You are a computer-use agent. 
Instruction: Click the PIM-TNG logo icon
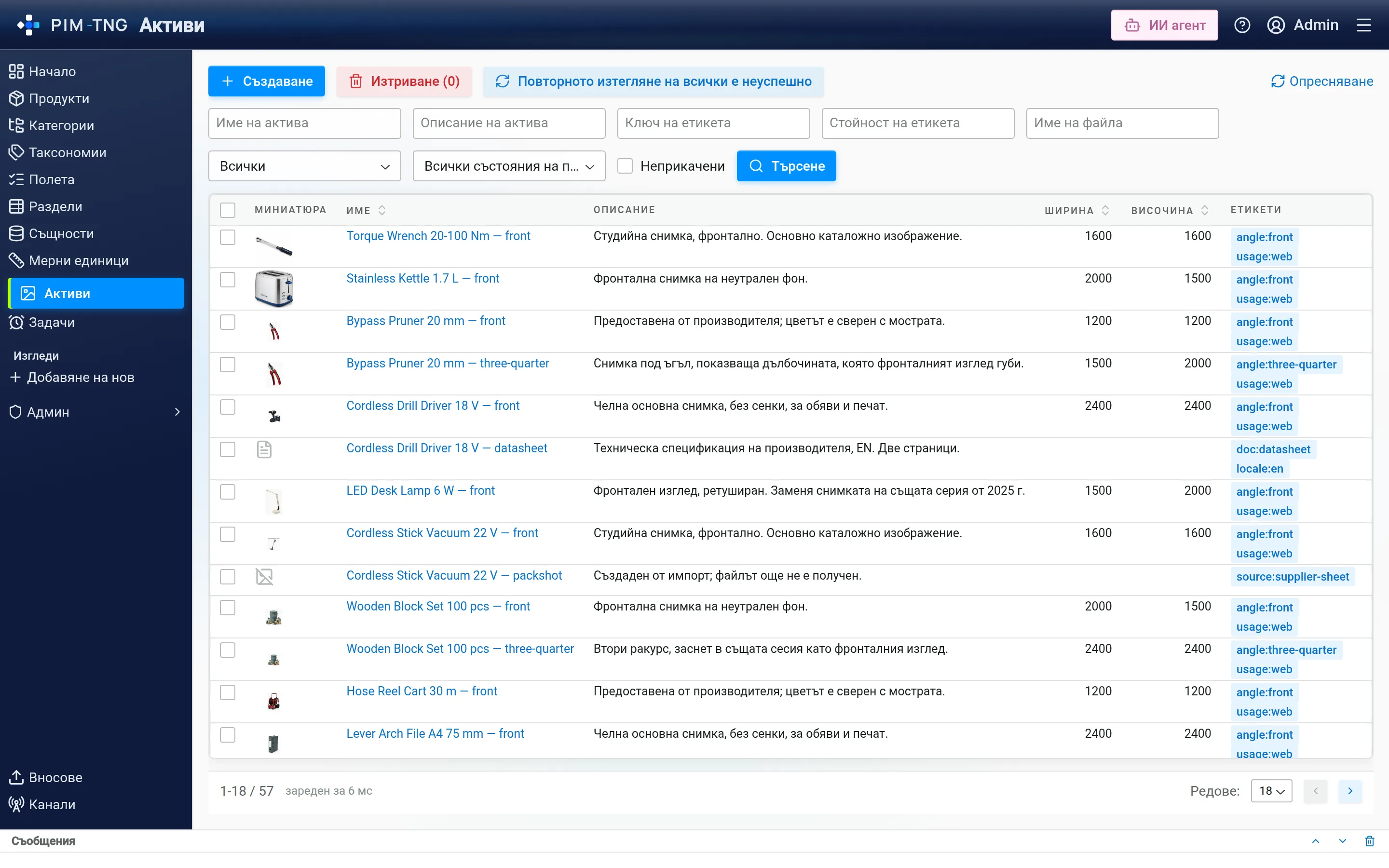28,25
